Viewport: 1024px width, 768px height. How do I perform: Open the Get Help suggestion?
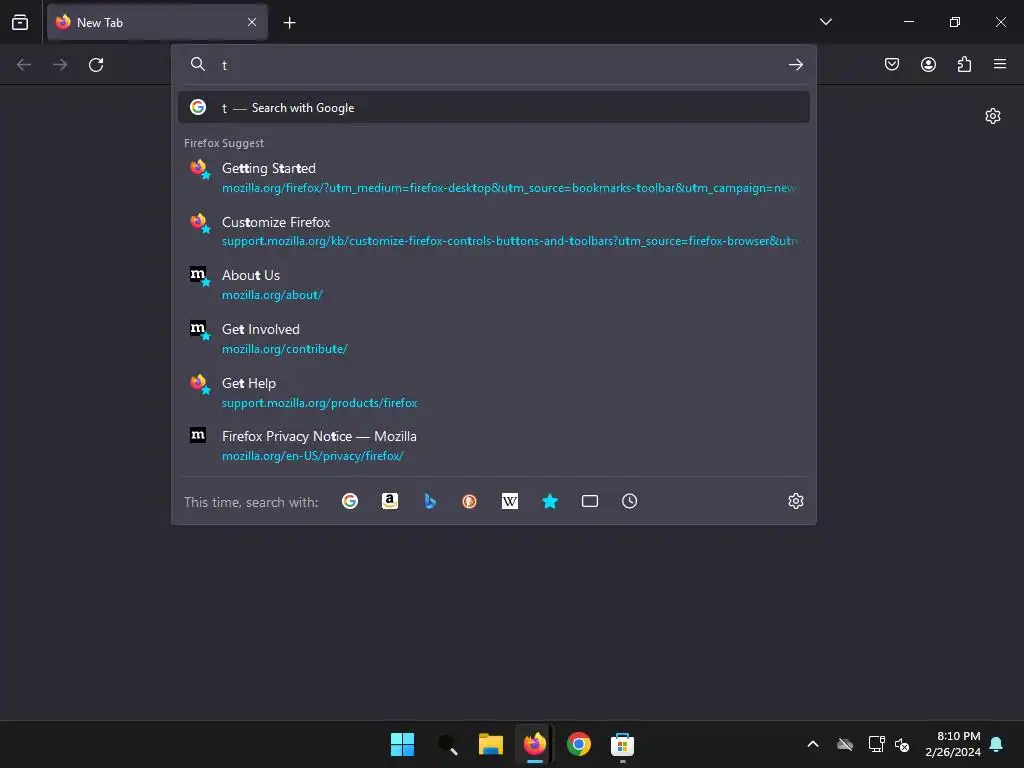click(494, 392)
